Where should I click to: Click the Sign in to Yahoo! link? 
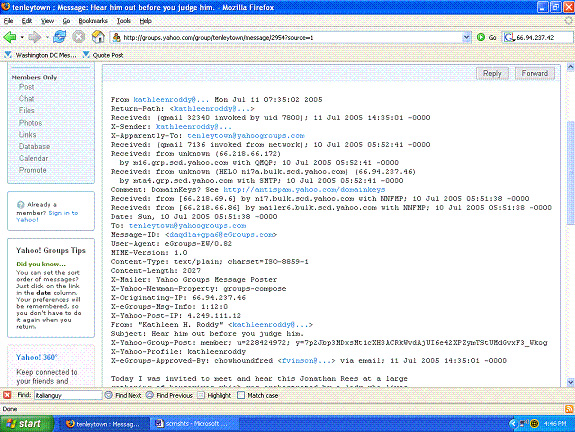(x=47, y=216)
